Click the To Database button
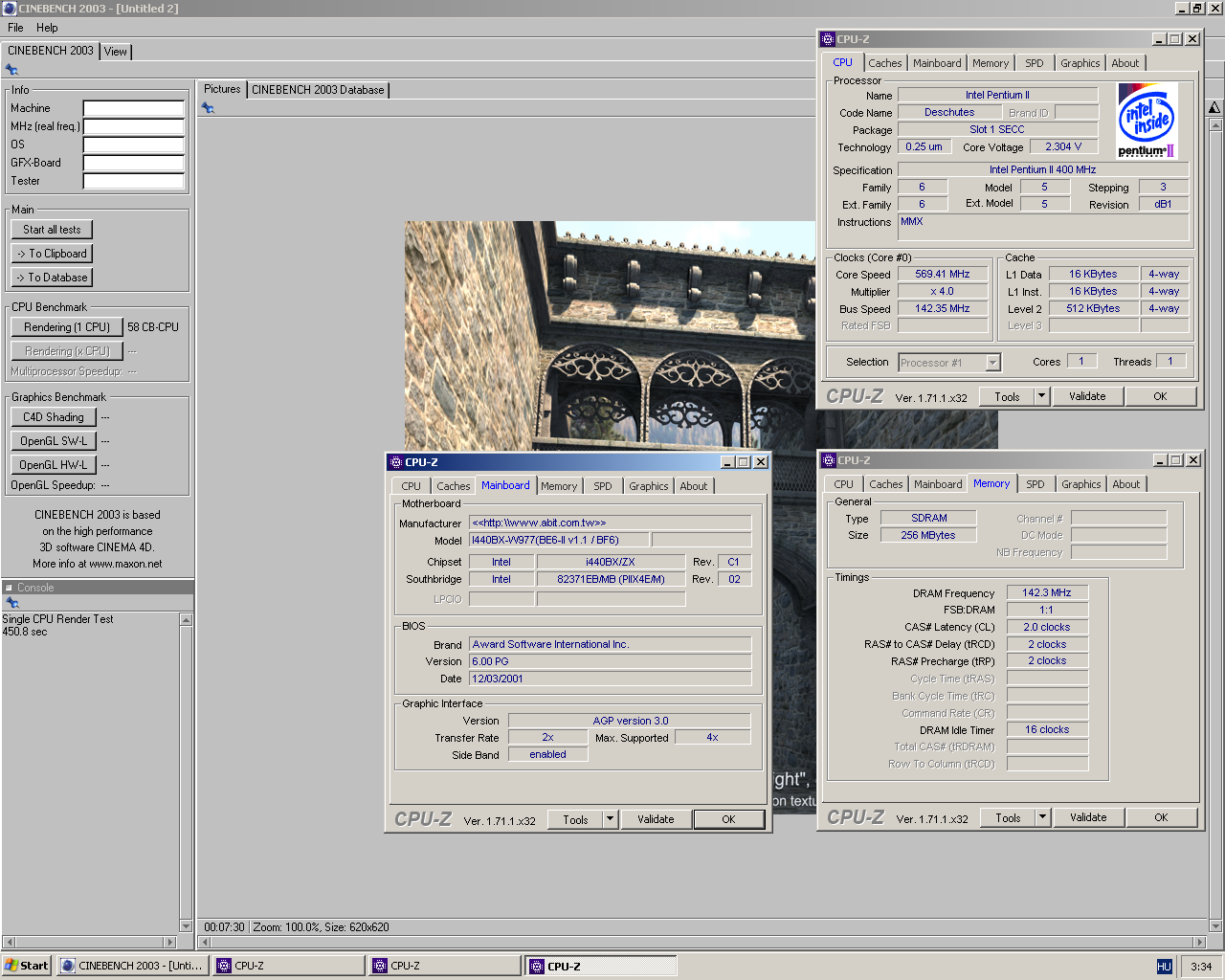Viewport: 1225px width, 980px height. point(52,278)
